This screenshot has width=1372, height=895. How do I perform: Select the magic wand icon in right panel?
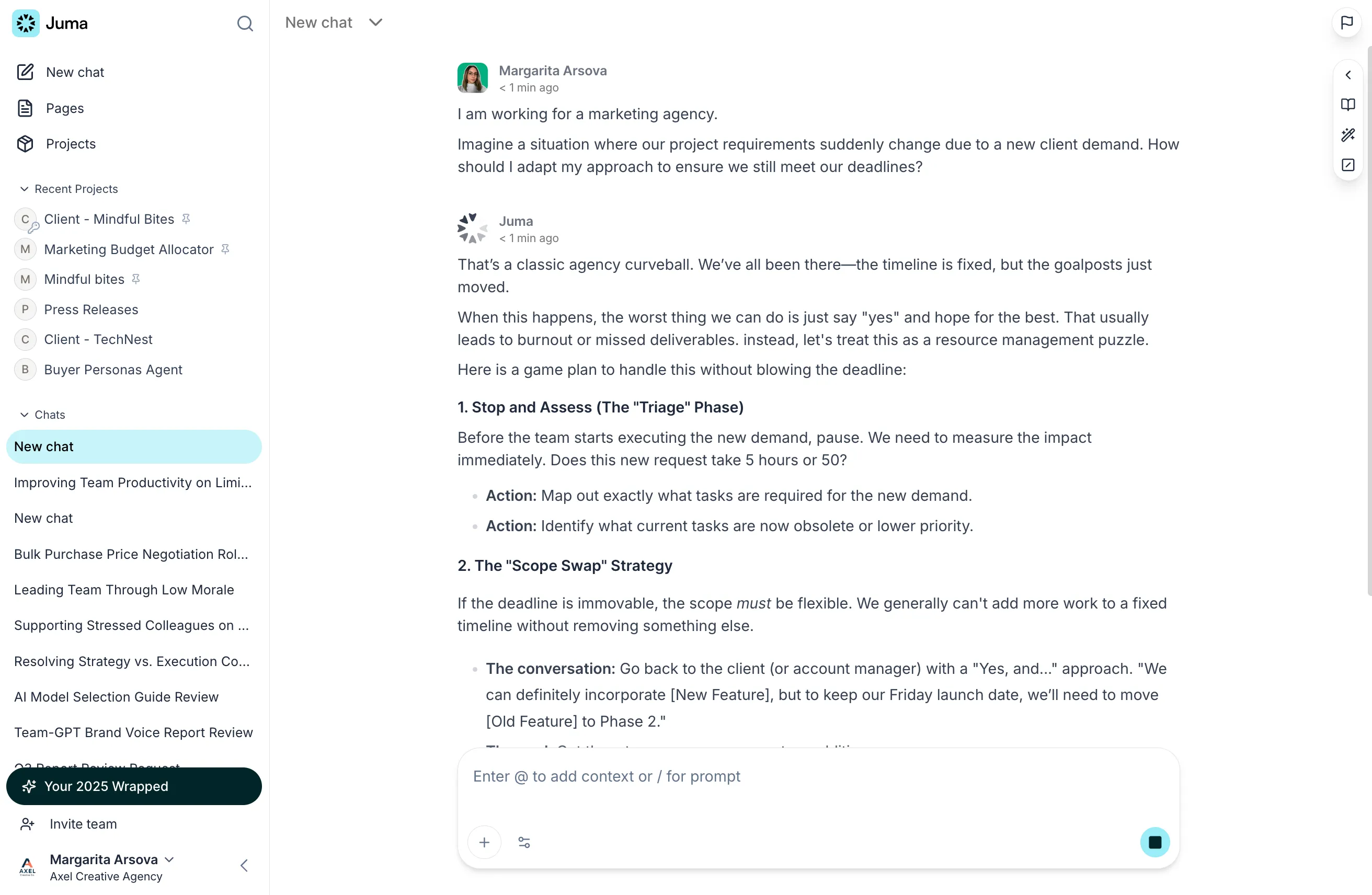1348,135
